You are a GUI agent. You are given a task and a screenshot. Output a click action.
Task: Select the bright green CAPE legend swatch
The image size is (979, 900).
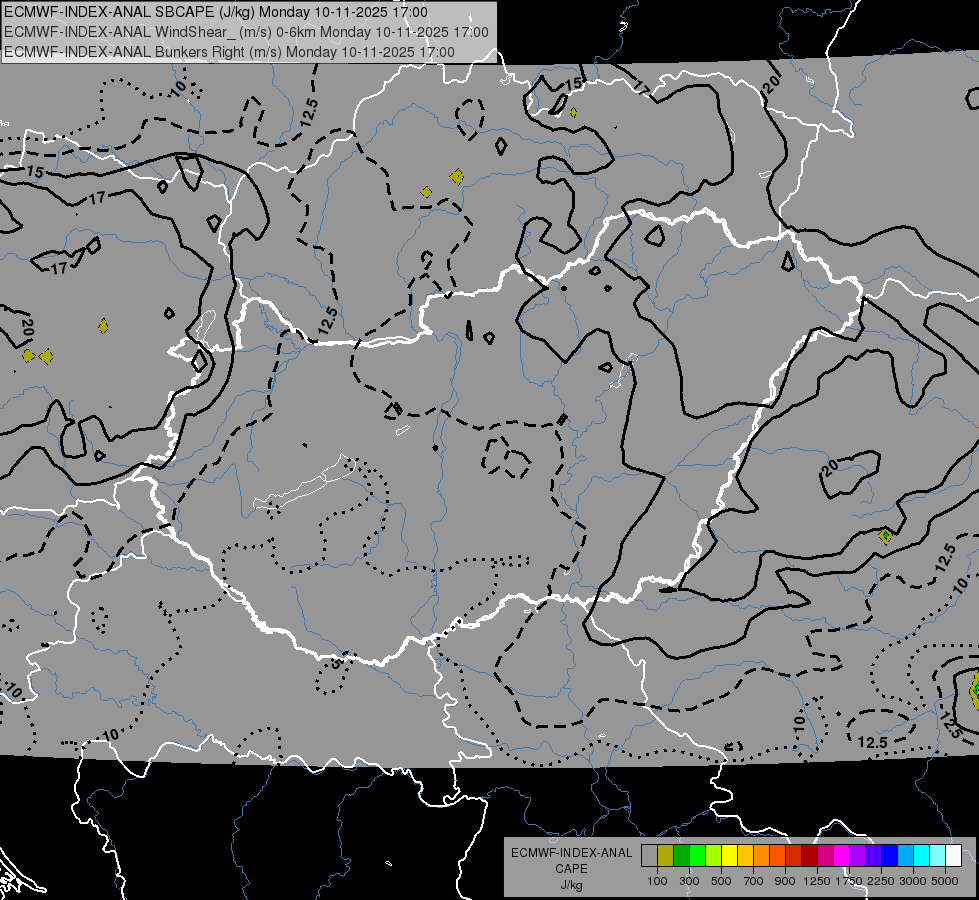697,856
